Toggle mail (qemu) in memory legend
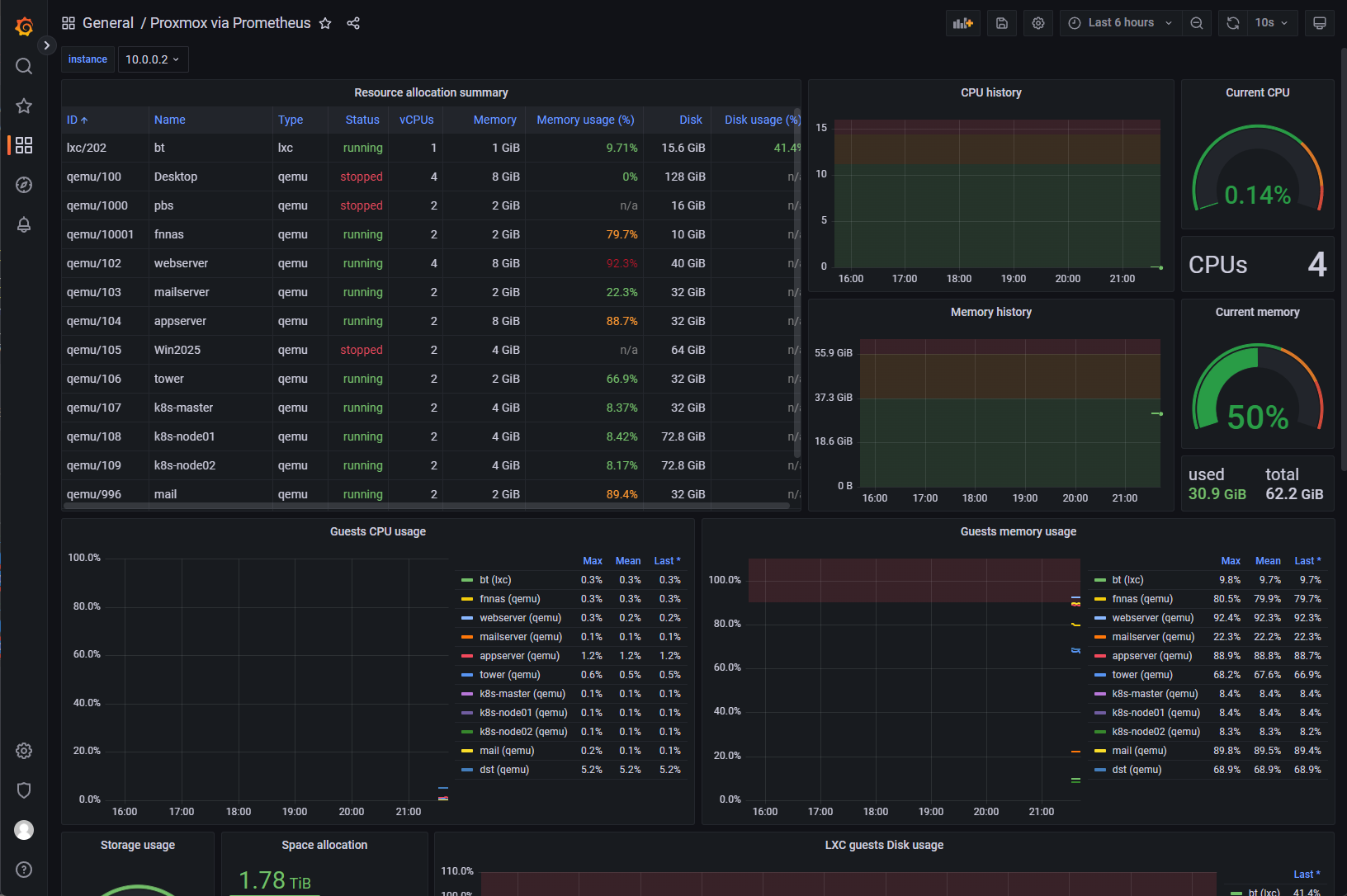The height and width of the screenshot is (896, 1347). (1139, 751)
